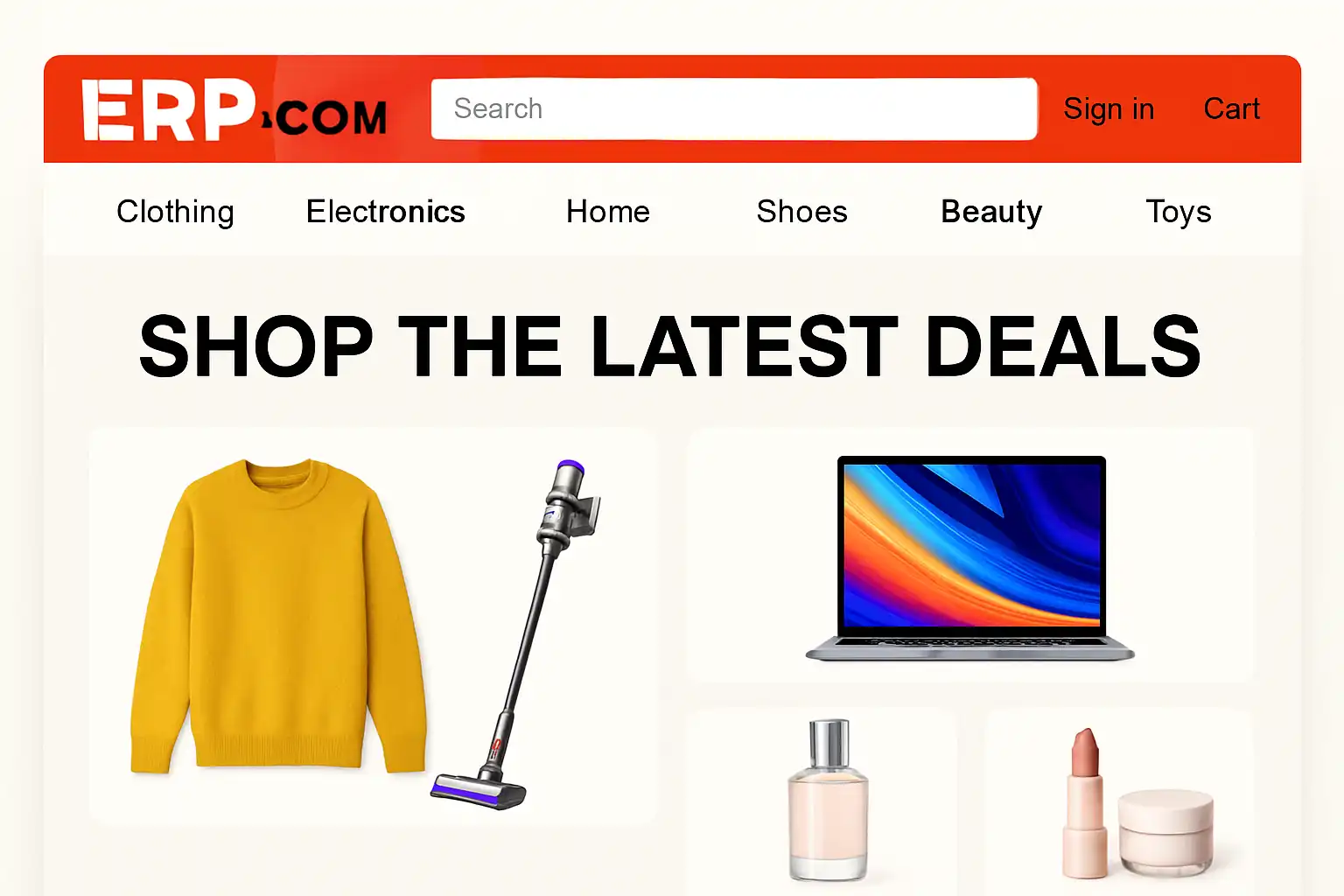Image resolution: width=1344 pixels, height=896 pixels.
Task: Click the Shop the Latest Deals headline
Action: pyautogui.click(x=670, y=346)
